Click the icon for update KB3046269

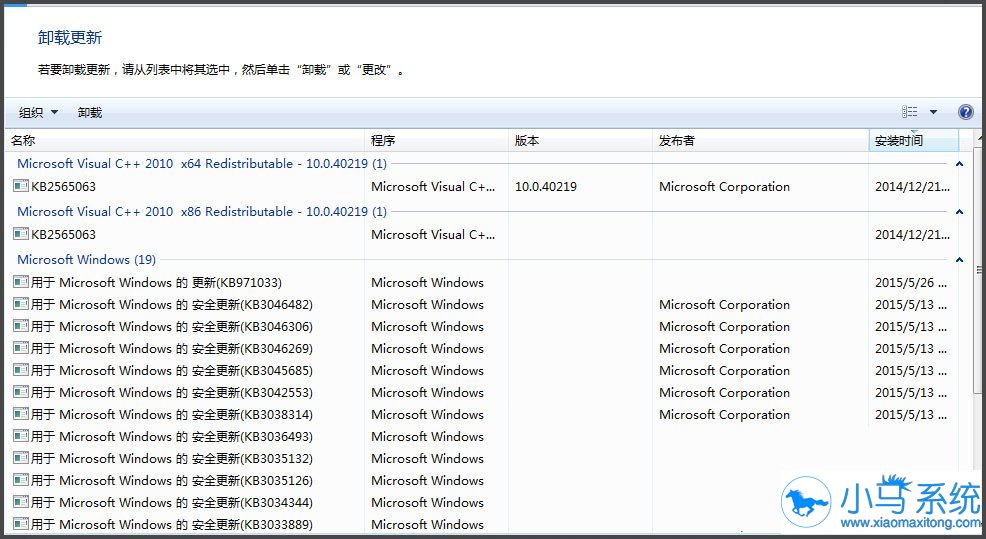tap(21, 348)
